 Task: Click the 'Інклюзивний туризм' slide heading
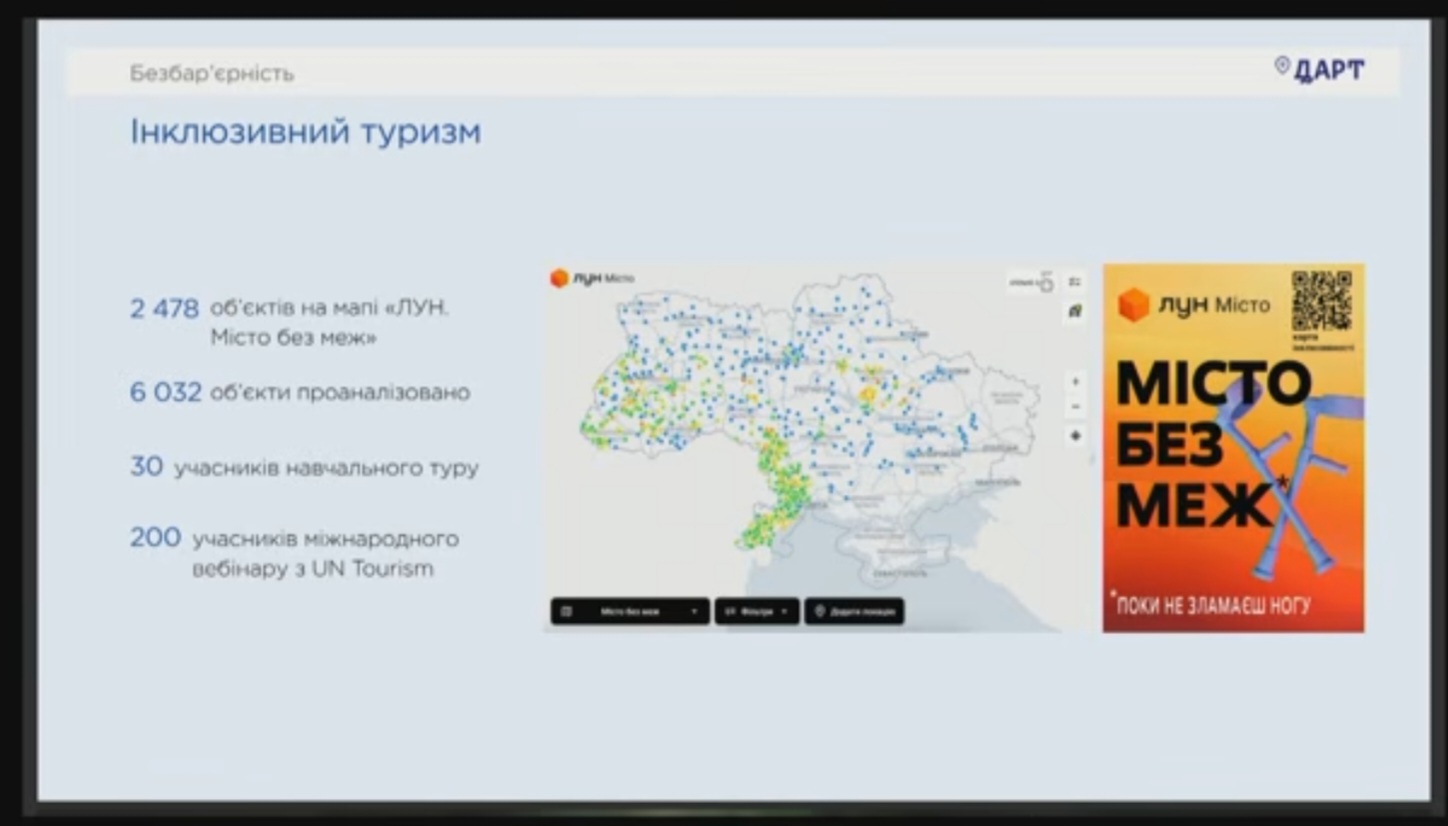pyautogui.click(x=305, y=132)
